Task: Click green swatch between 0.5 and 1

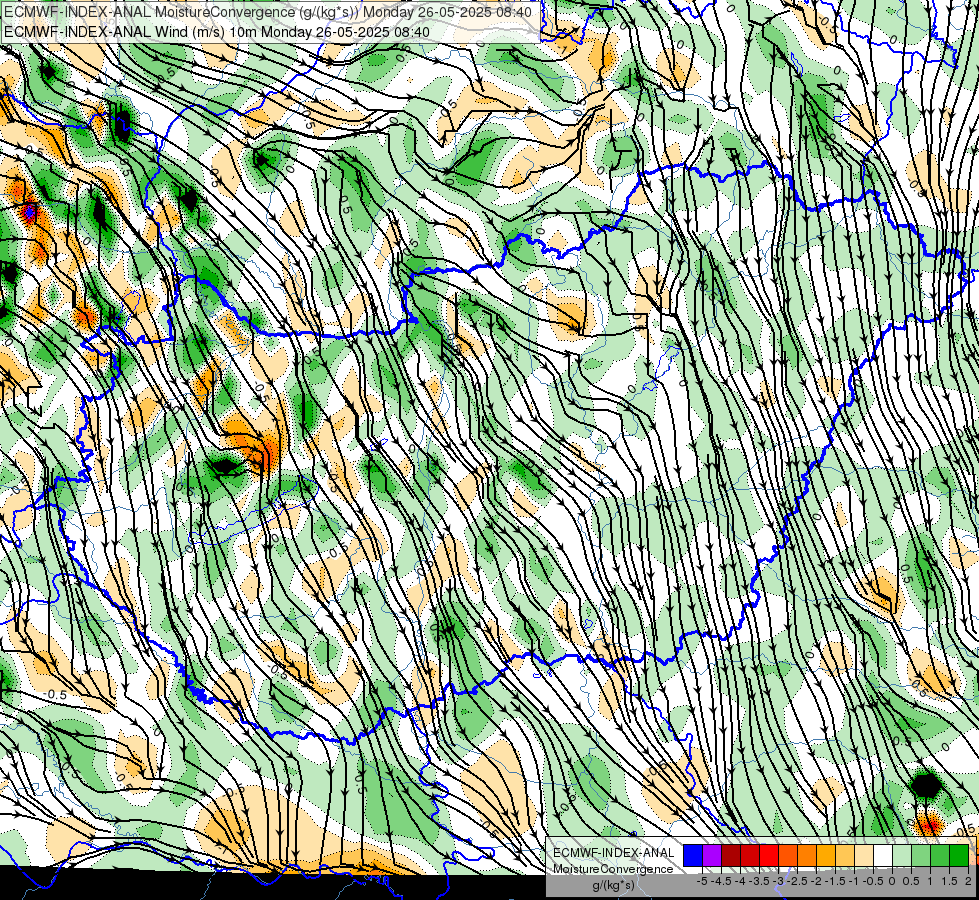Action: 921,856
